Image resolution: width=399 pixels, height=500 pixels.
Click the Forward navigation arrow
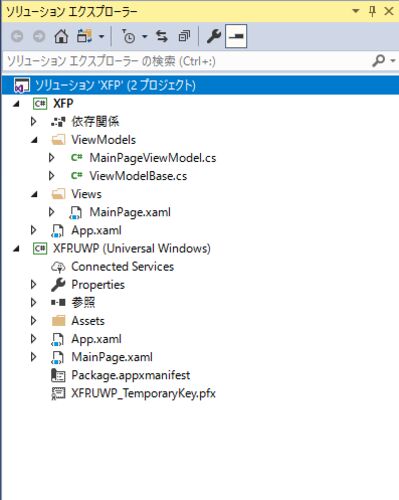[39, 36]
